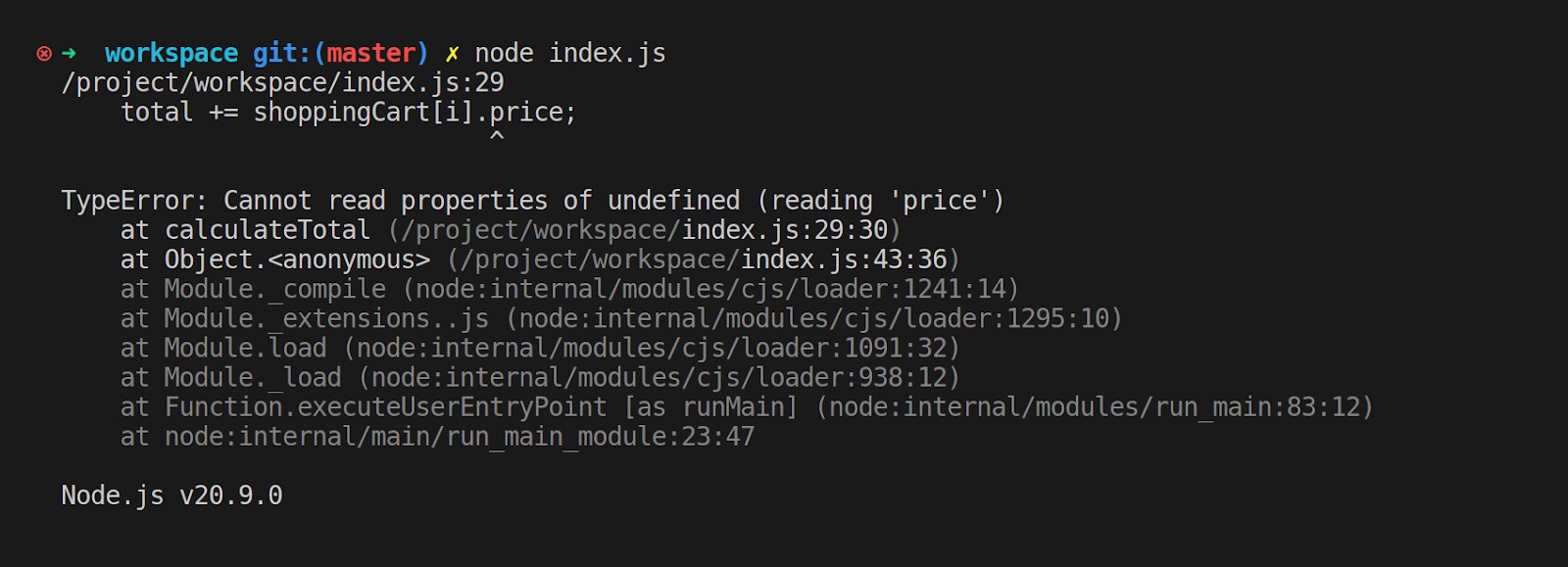
Task: Click the shoppingCart[i].price code line
Action: click(x=348, y=113)
